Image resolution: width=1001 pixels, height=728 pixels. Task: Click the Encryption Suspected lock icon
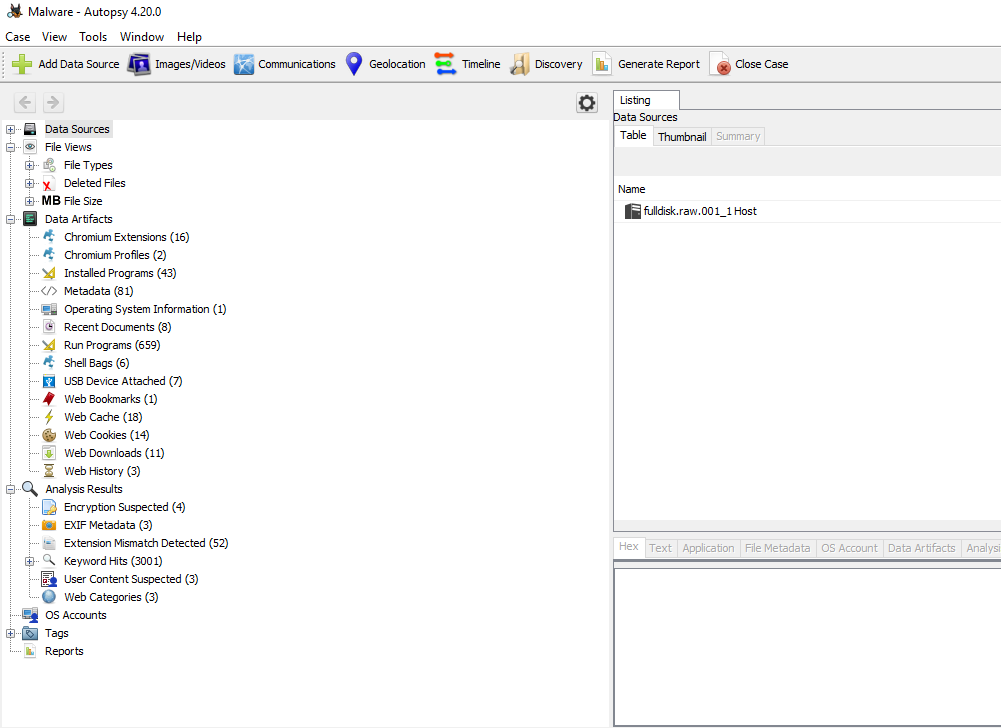click(x=49, y=507)
